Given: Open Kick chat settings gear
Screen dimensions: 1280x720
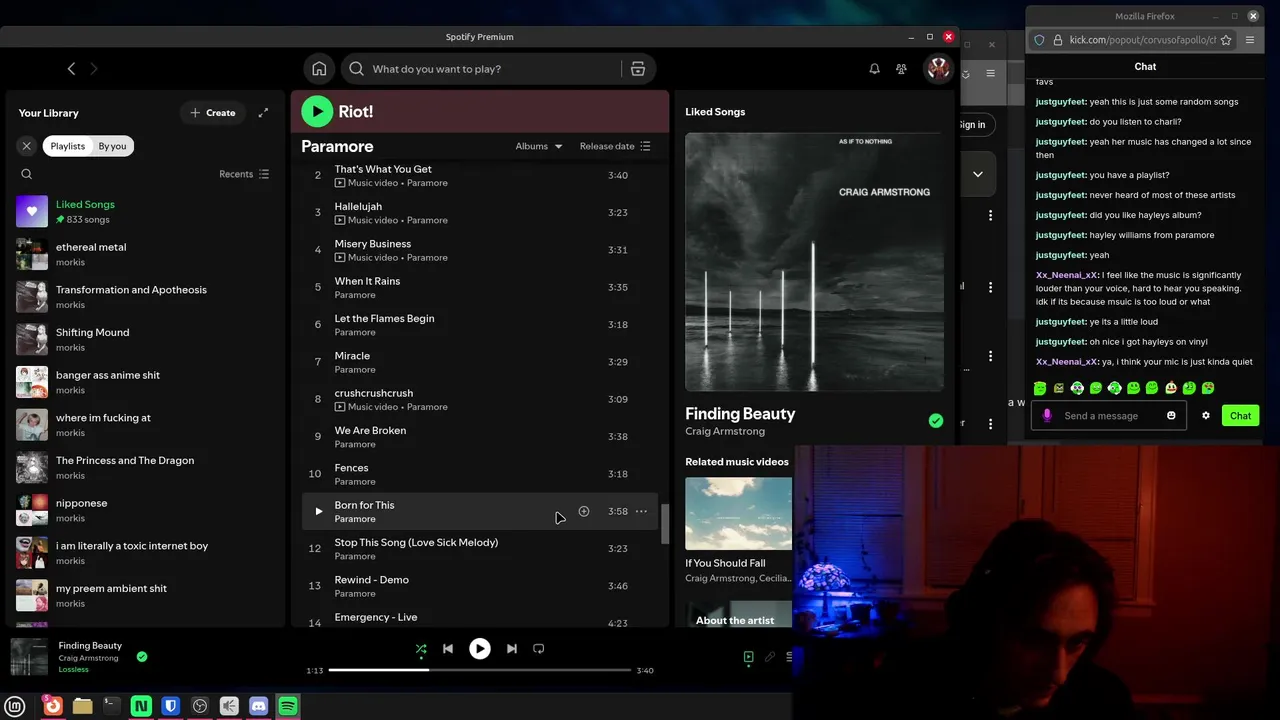Looking at the screenshot, I should 1206,416.
